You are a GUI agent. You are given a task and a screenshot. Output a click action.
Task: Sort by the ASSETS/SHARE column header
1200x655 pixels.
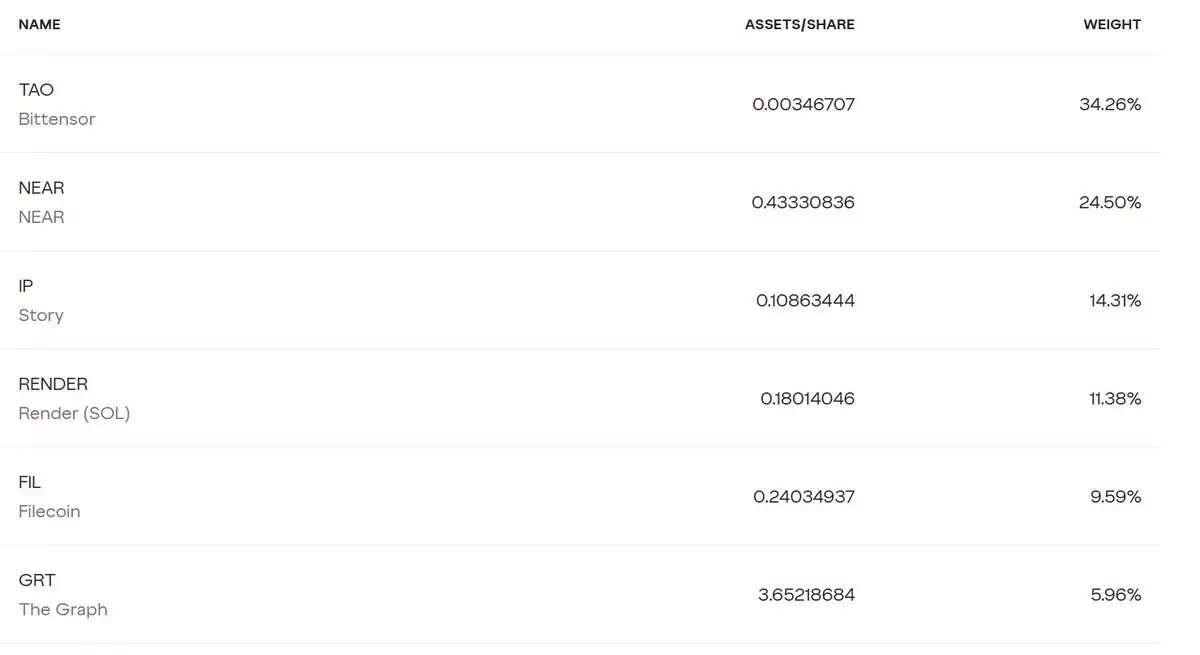[799, 24]
